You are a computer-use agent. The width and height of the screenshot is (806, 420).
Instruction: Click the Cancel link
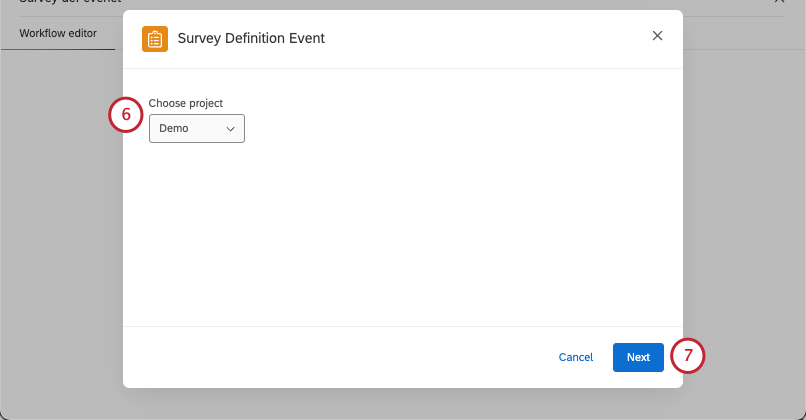[576, 357]
